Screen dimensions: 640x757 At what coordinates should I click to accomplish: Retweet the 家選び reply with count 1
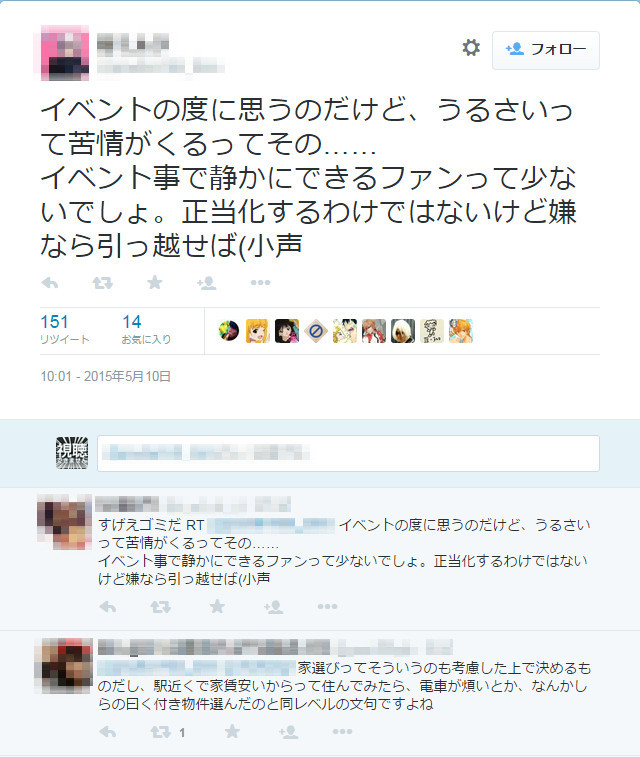click(x=167, y=732)
